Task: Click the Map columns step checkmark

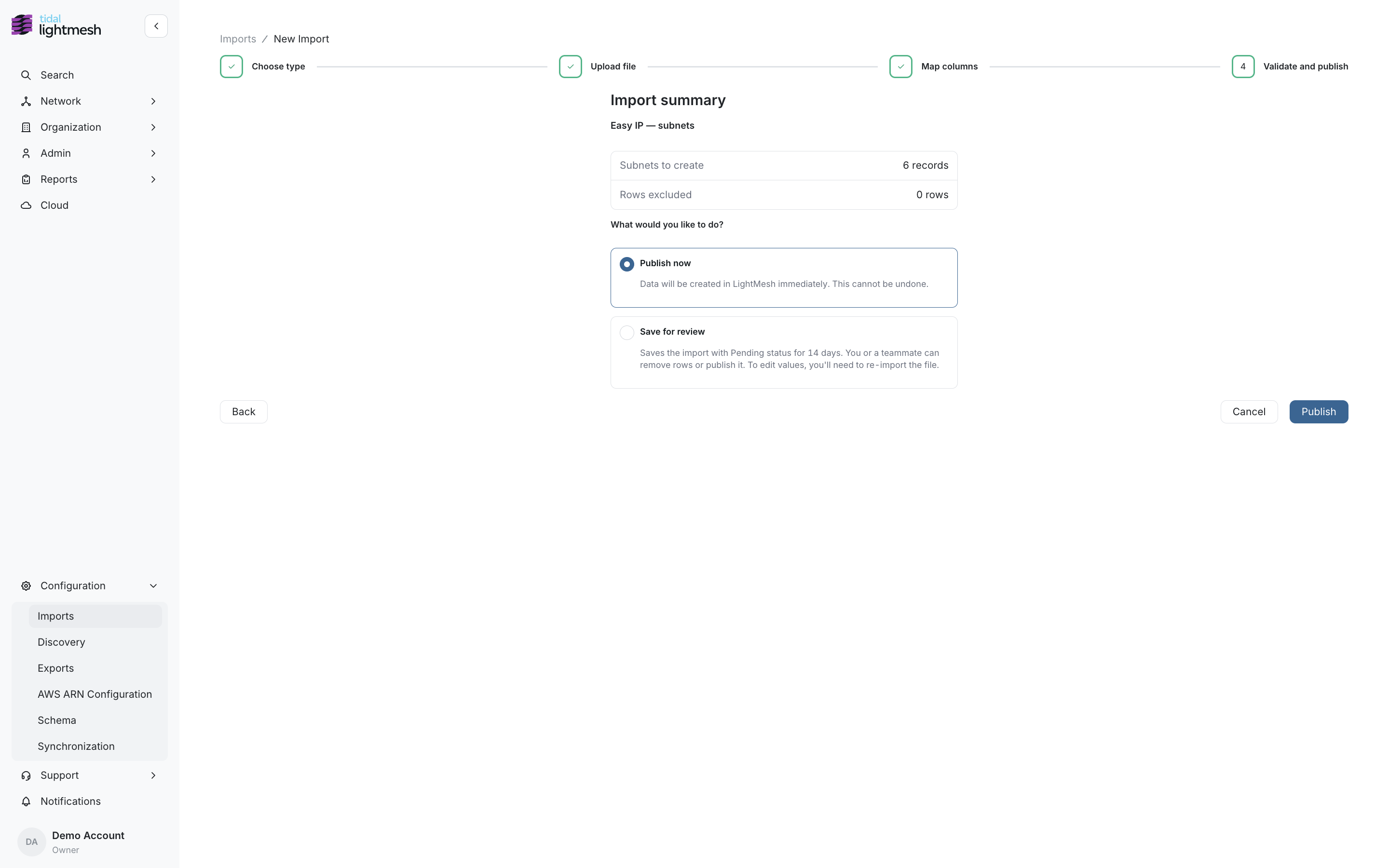Action: tap(900, 67)
